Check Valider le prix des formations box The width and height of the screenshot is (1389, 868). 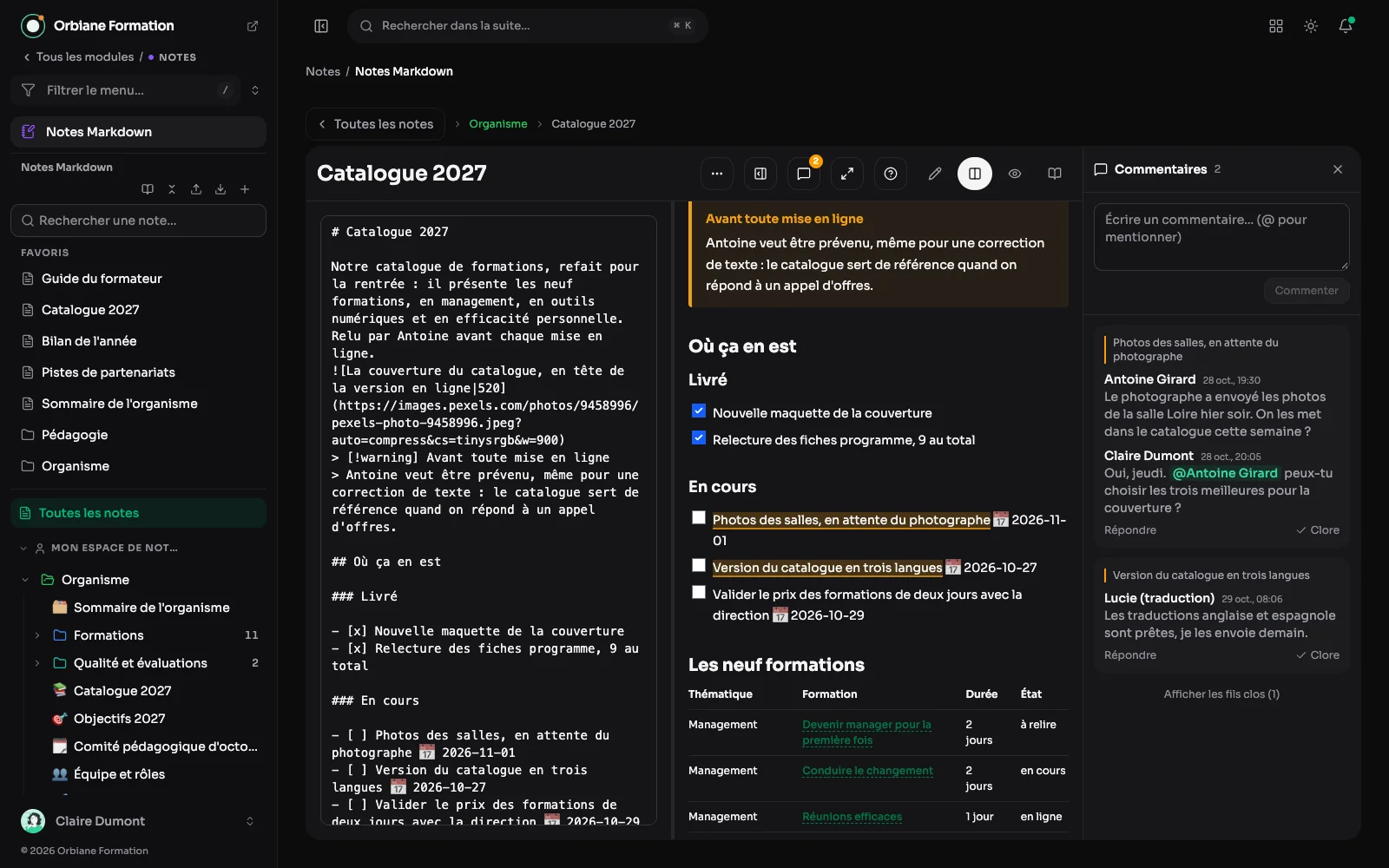(699, 592)
